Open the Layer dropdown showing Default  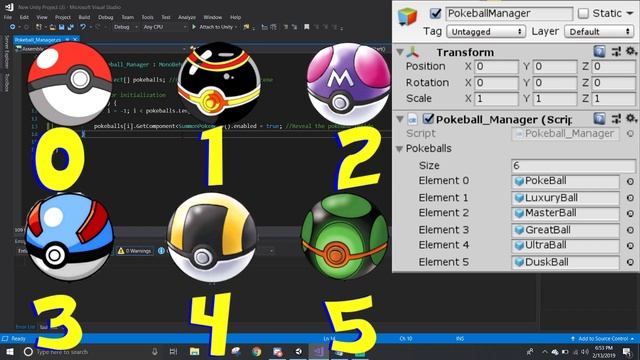point(599,31)
